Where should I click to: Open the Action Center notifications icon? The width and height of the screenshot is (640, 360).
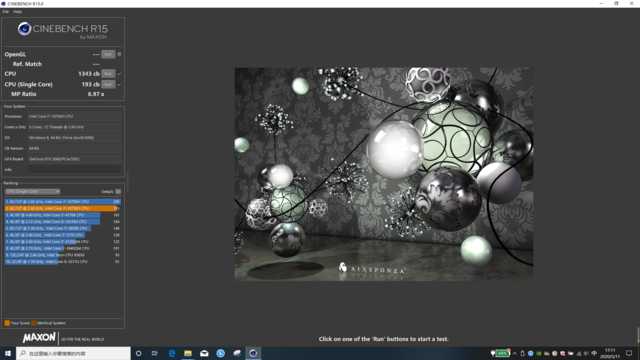coord(629,353)
